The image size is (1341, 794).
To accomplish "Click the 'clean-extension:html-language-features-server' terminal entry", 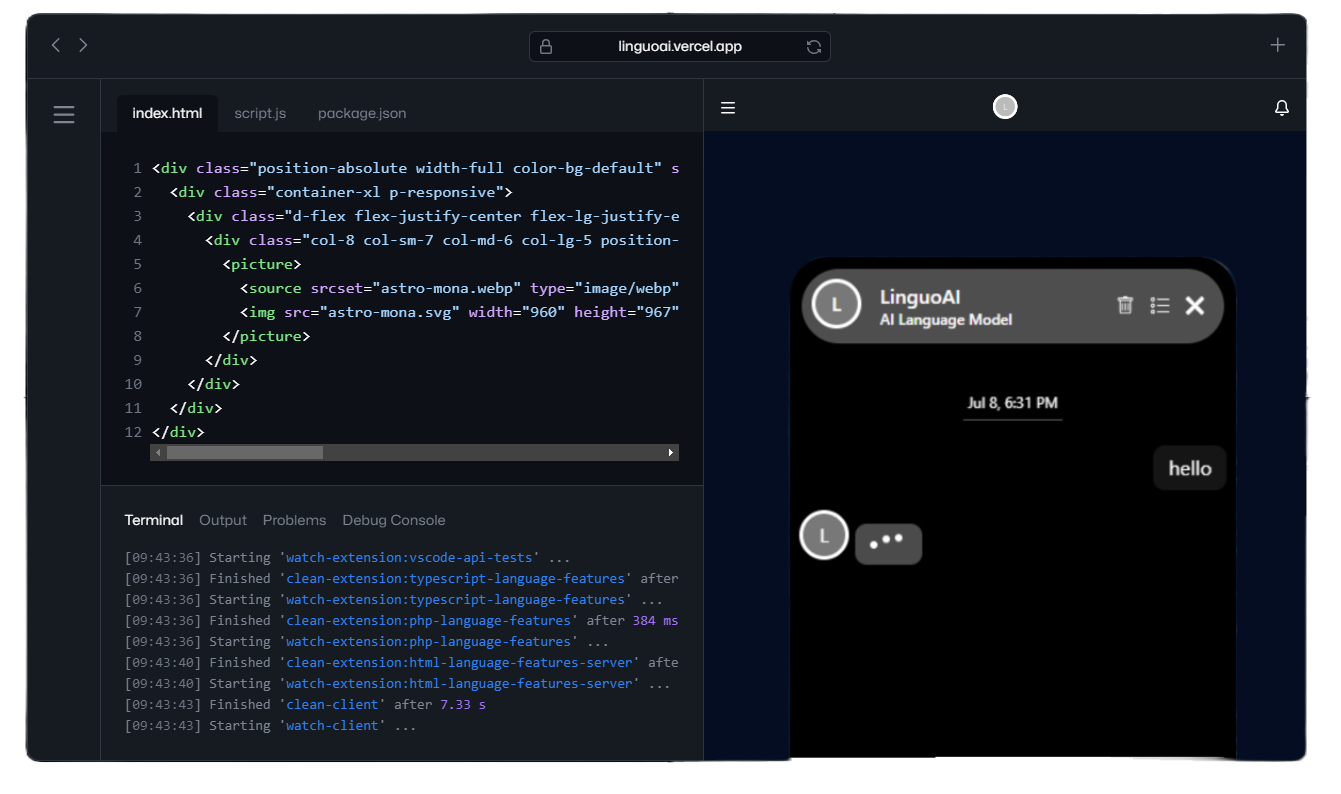I will point(460,662).
